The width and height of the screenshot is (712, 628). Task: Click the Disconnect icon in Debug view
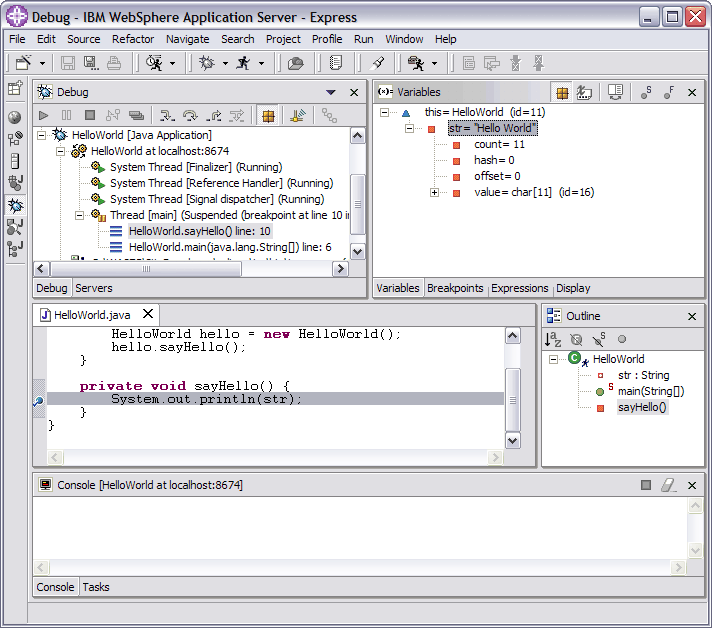tap(113, 115)
